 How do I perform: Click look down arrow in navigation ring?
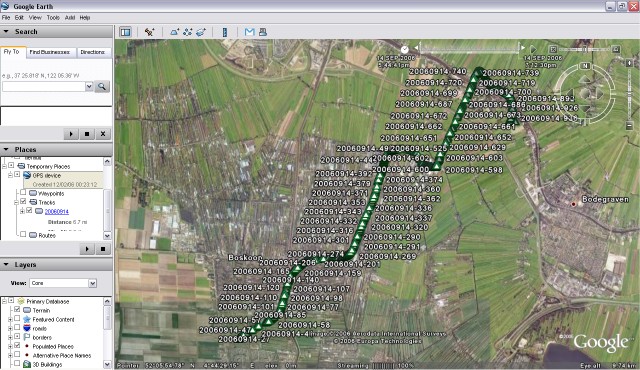(x=585, y=109)
